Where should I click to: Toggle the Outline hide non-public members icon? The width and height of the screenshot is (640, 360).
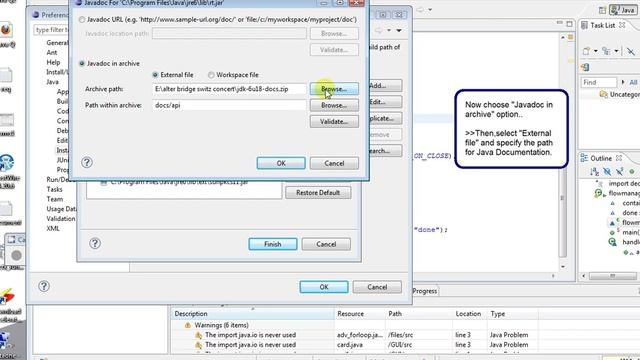point(632,171)
